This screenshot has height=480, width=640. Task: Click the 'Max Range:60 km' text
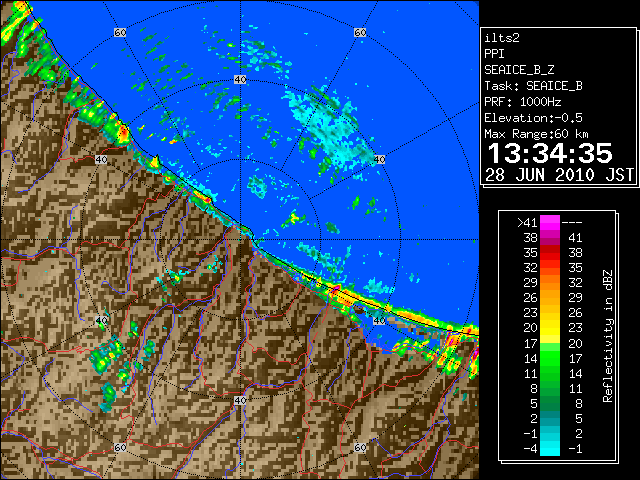(536, 134)
